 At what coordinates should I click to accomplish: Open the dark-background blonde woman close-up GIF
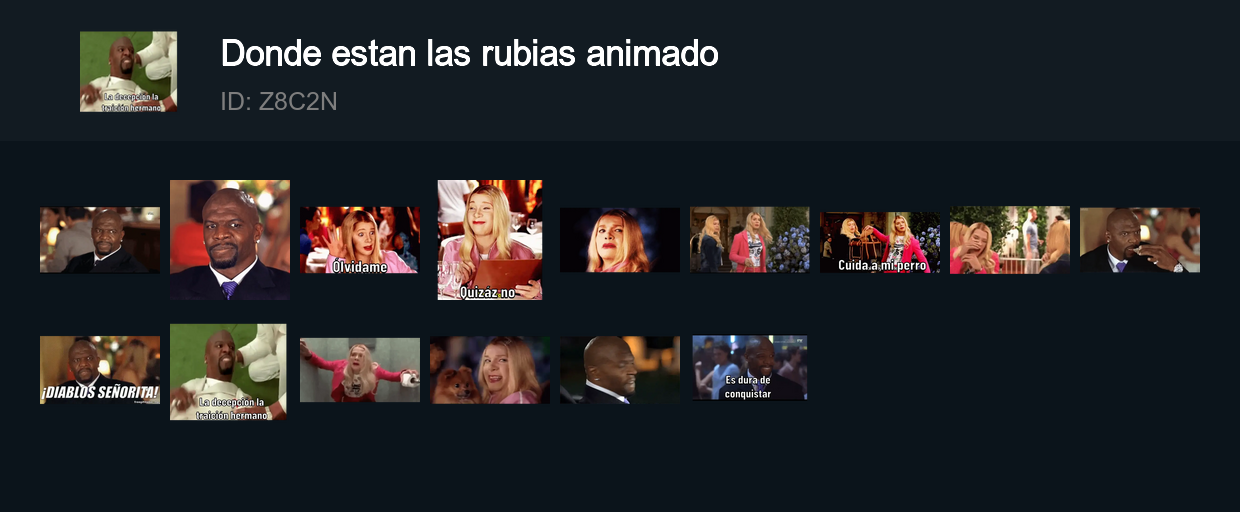click(x=620, y=240)
